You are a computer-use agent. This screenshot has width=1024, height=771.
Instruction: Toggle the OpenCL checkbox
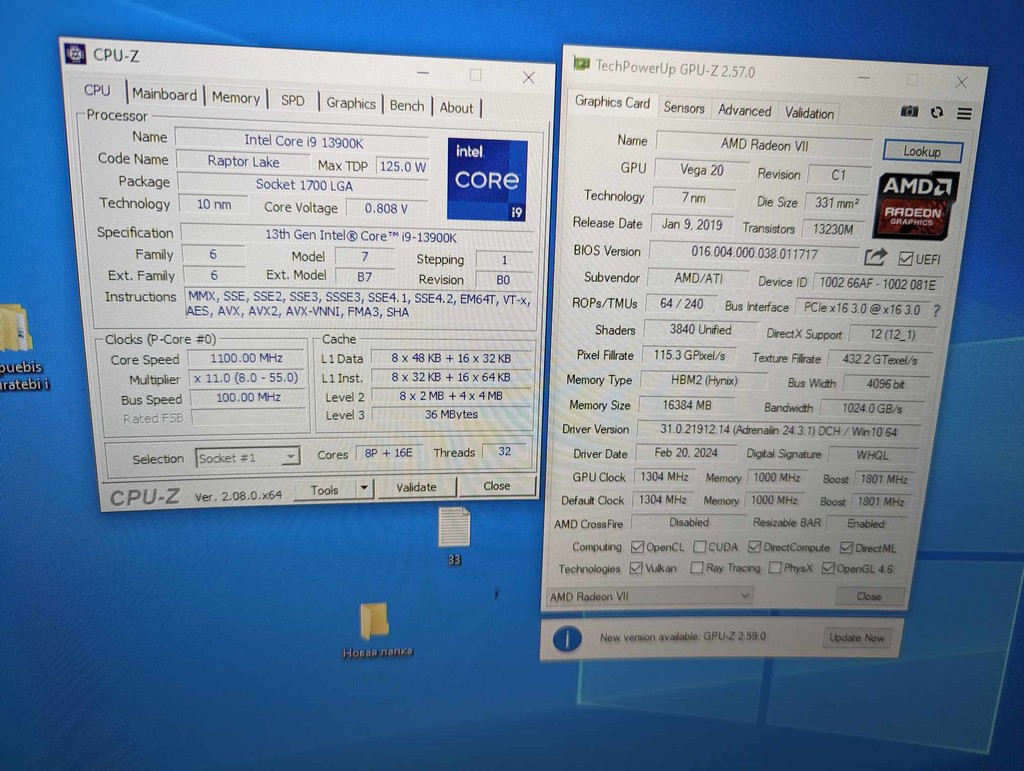[637, 547]
